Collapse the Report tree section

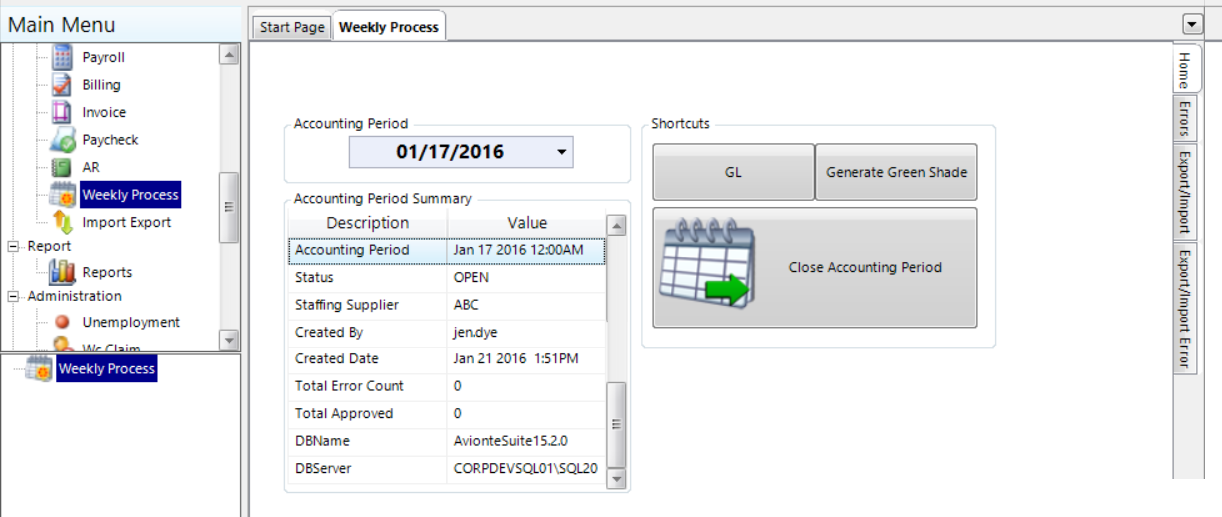pos(14,246)
